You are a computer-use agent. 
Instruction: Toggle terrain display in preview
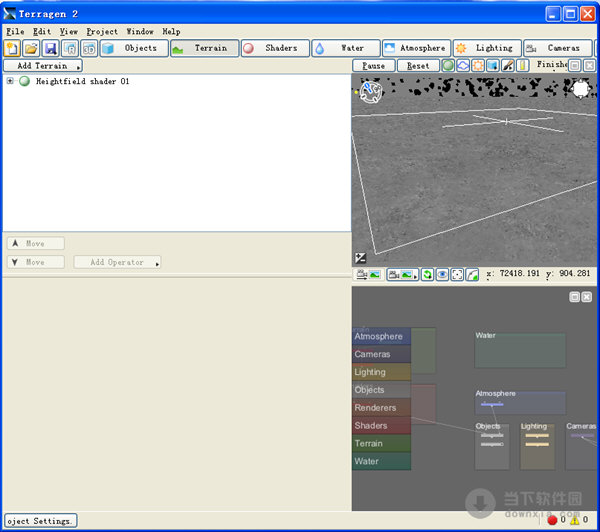click(x=448, y=66)
